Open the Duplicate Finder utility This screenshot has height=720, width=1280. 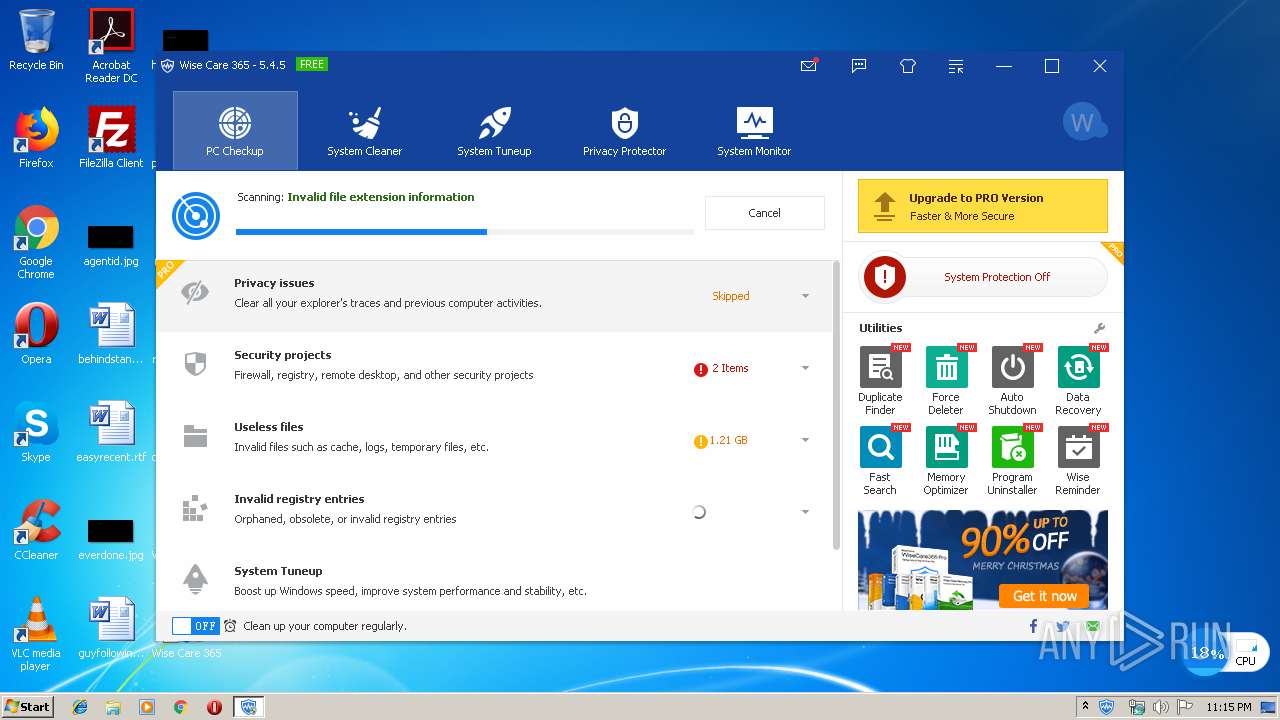pos(880,381)
